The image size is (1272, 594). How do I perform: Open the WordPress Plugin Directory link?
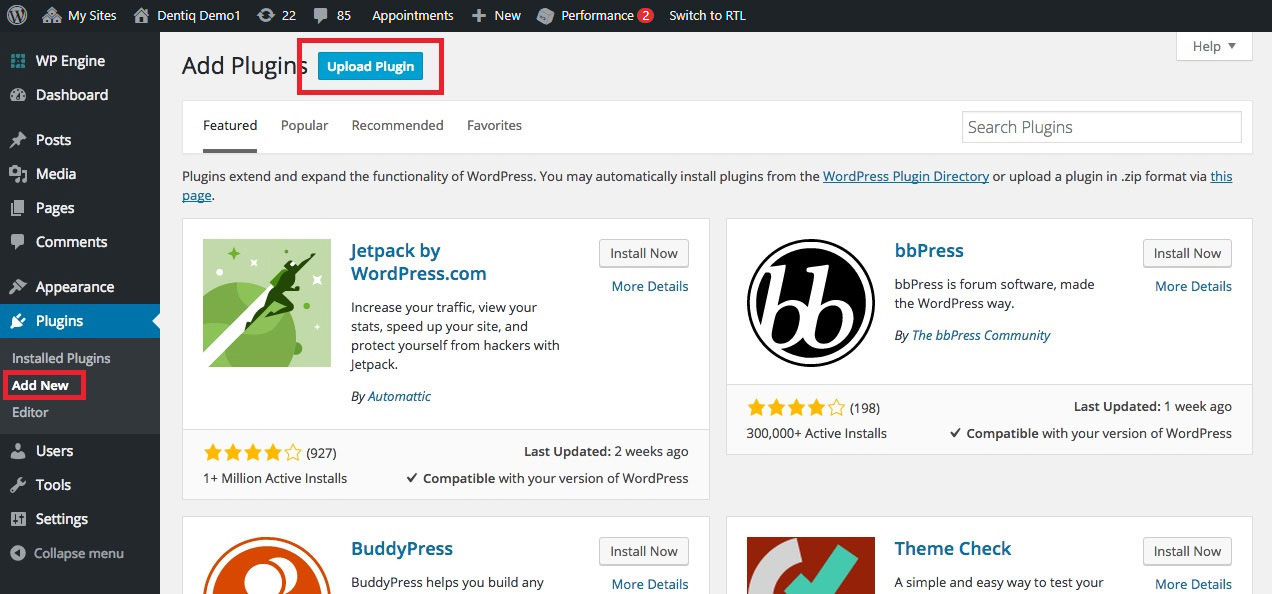coord(905,176)
